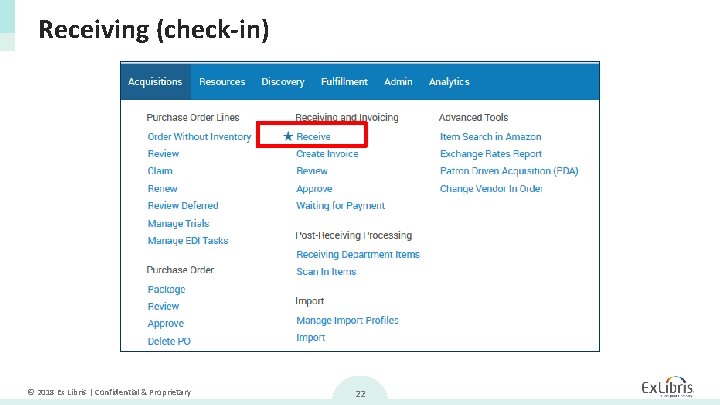Click Approve under Purchase Order
The height and width of the screenshot is (405, 720).
[165, 324]
